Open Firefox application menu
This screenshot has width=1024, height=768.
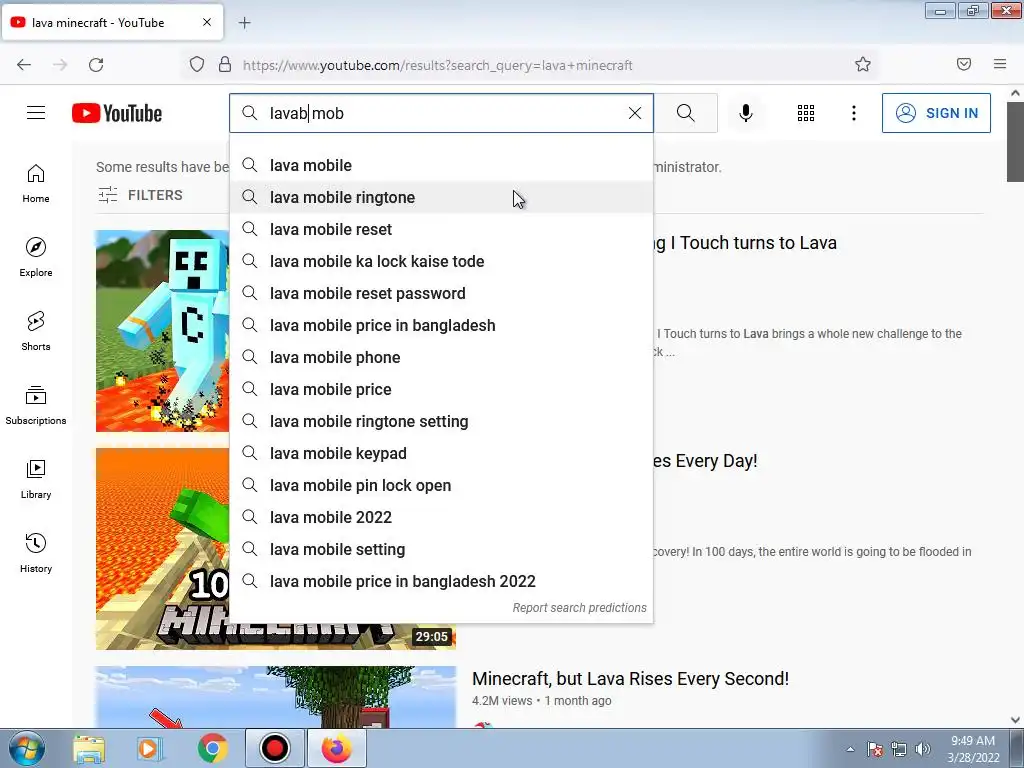[x=1000, y=65]
